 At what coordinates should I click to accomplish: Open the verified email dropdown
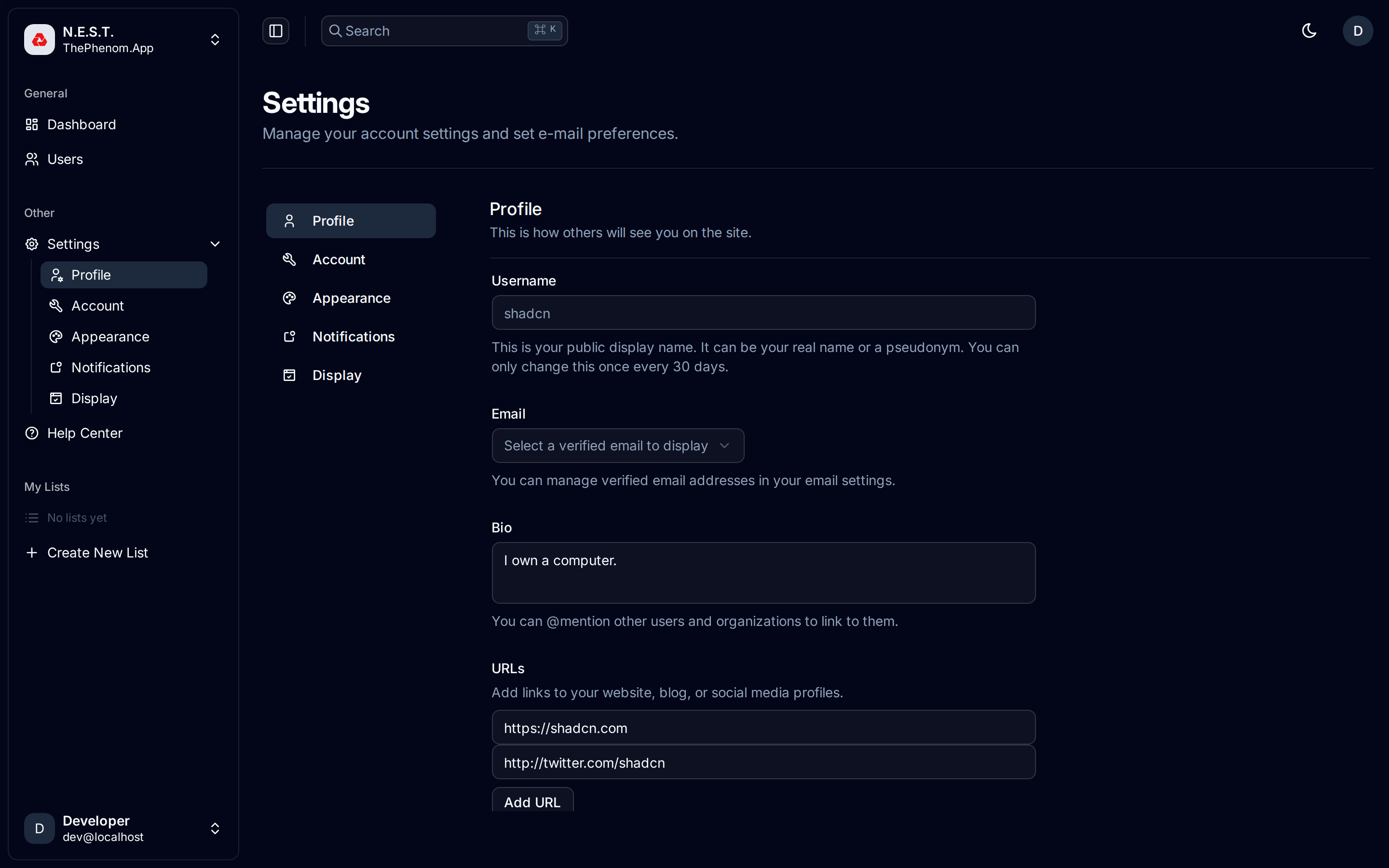click(x=618, y=445)
